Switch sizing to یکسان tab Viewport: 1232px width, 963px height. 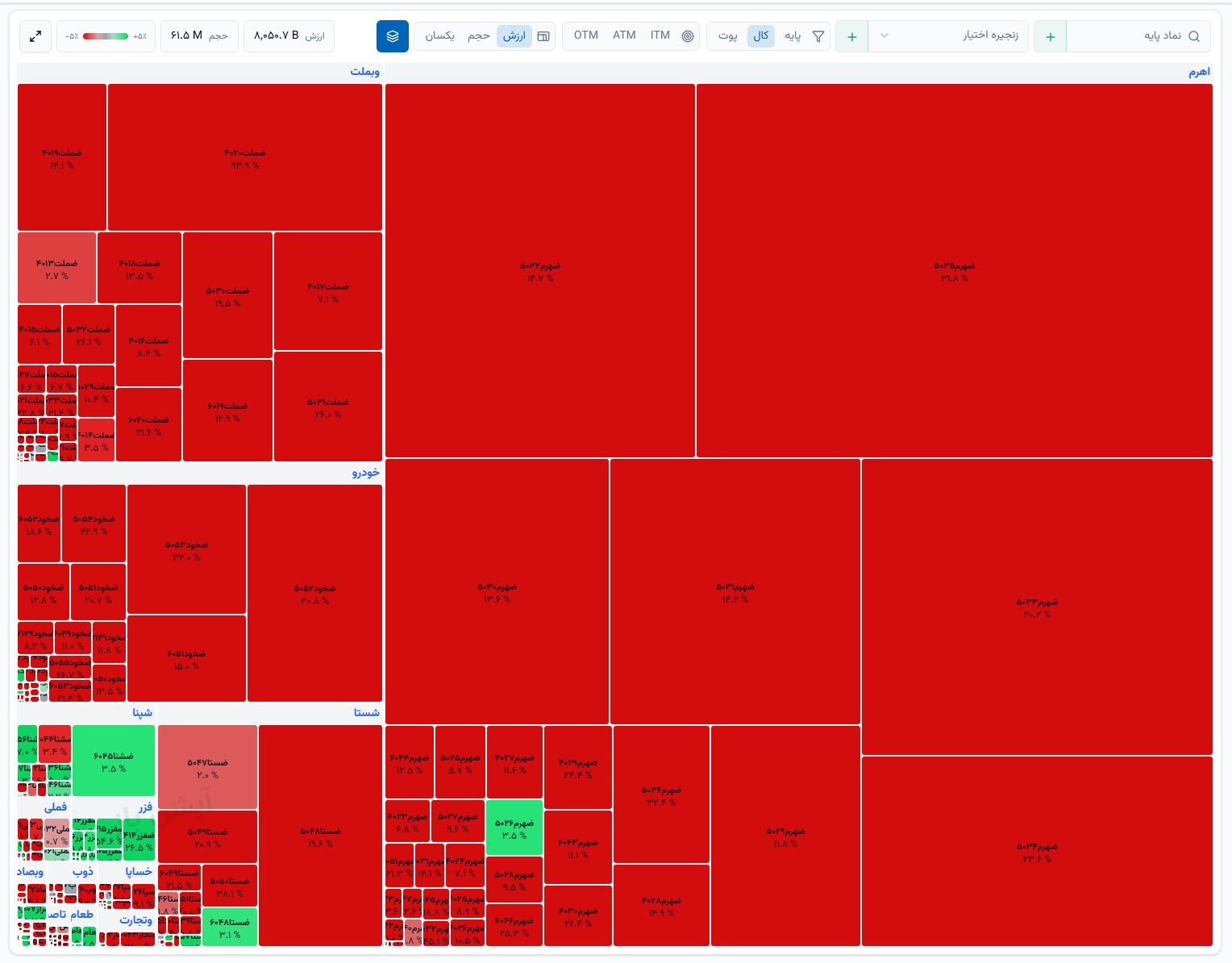440,36
